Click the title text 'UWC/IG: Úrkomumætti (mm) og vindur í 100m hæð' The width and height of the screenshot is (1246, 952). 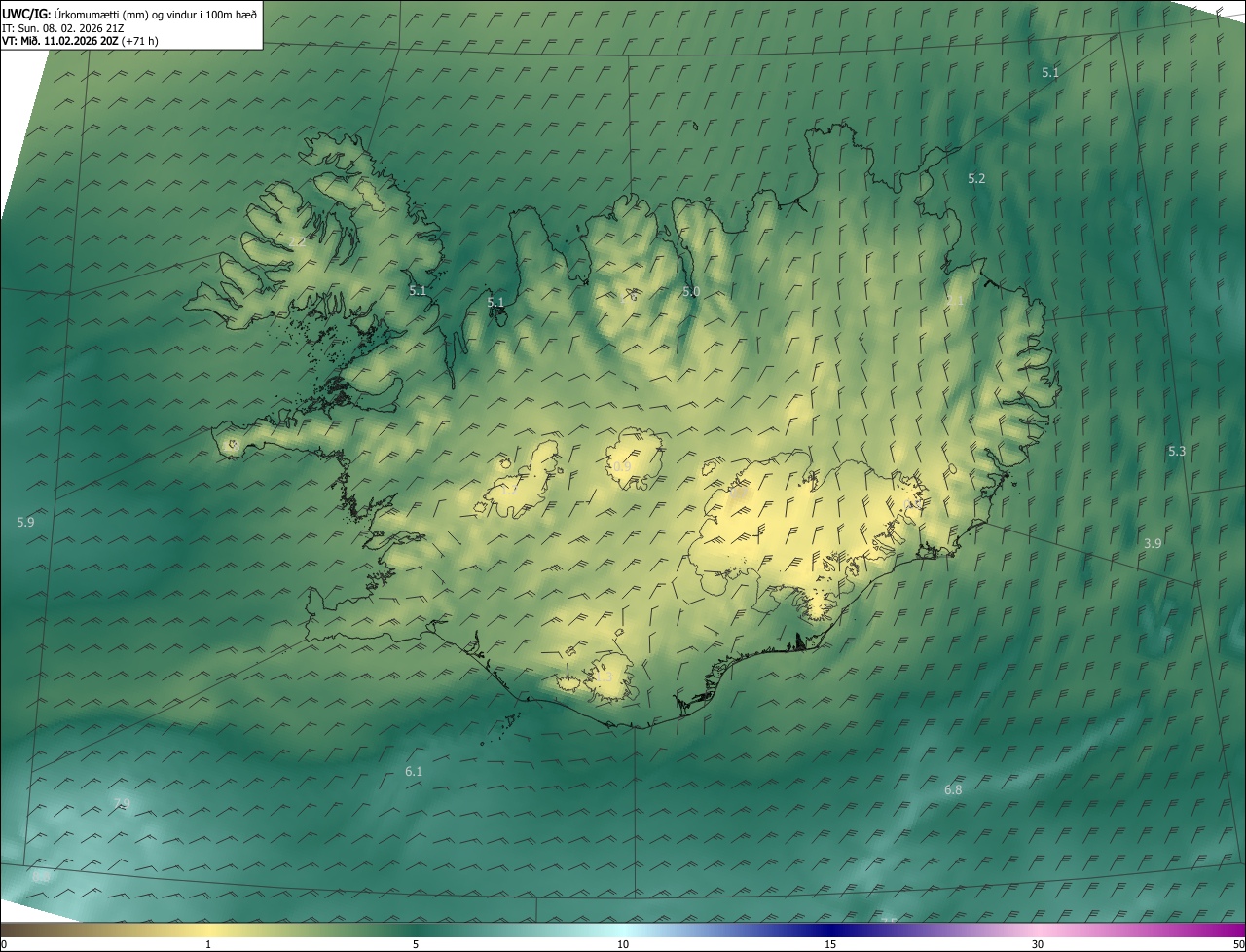(129, 15)
